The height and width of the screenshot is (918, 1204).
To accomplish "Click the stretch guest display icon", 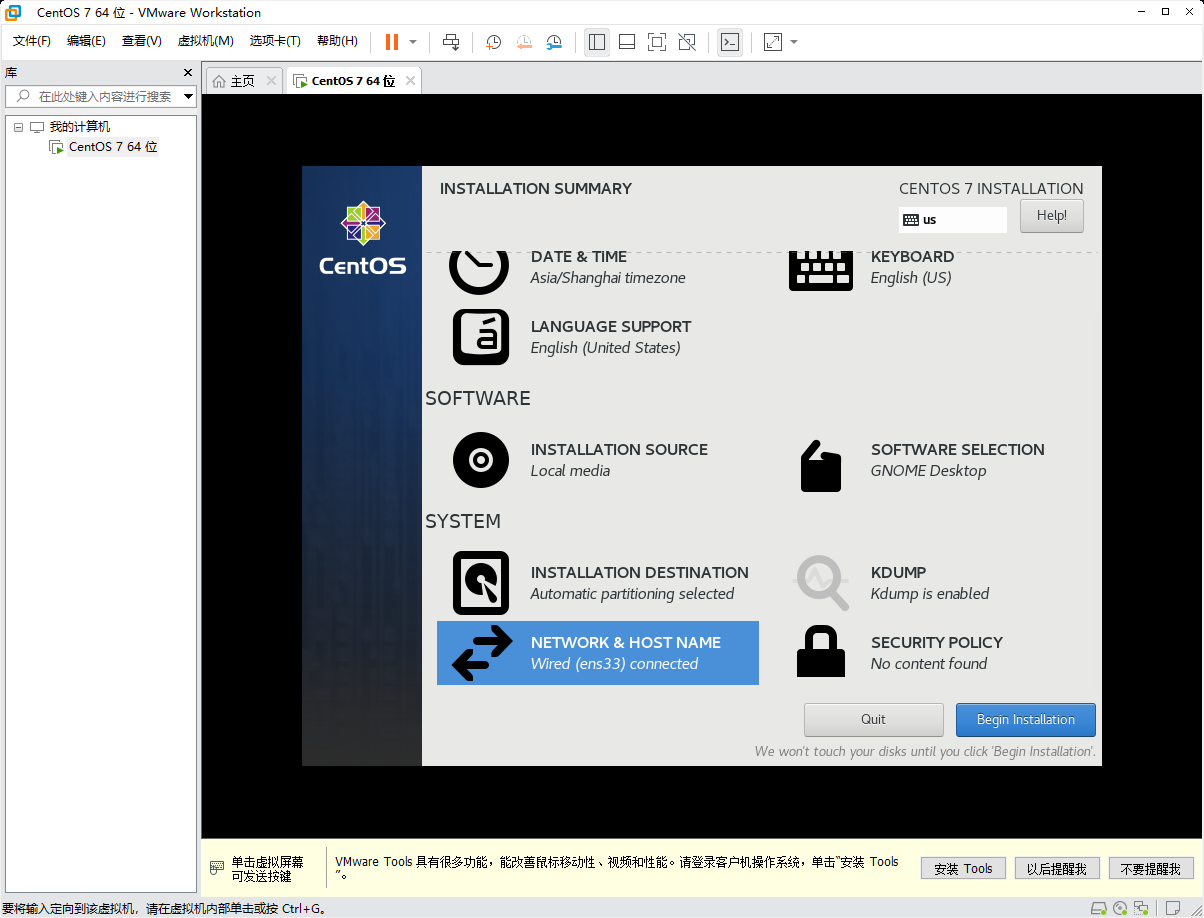I will (x=773, y=42).
